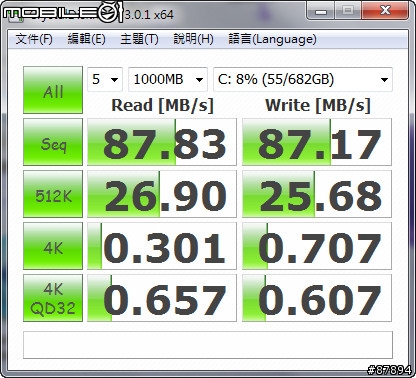
Task: Select the 512K read value 26.90
Action: (162, 194)
